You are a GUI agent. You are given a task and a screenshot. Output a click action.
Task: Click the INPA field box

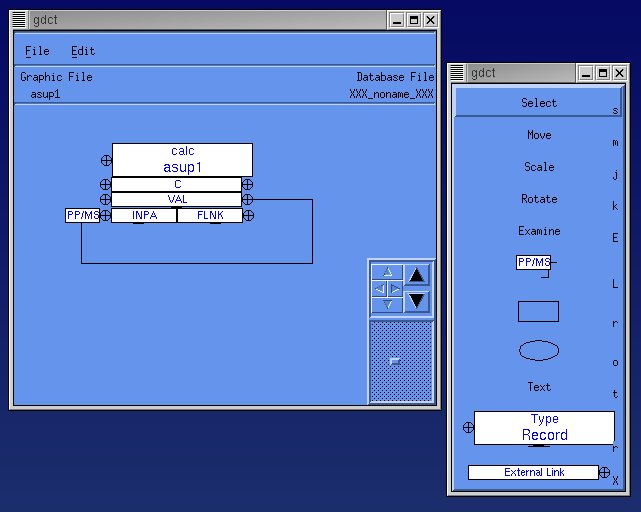coord(144,216)
